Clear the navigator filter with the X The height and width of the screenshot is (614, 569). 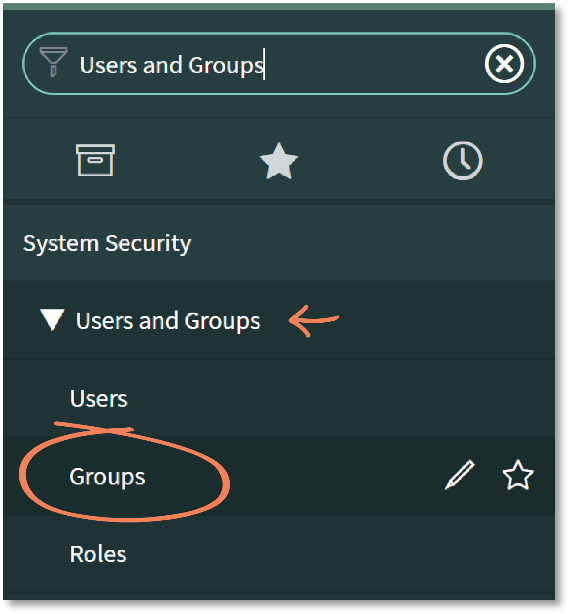click(x=504, y=63)
